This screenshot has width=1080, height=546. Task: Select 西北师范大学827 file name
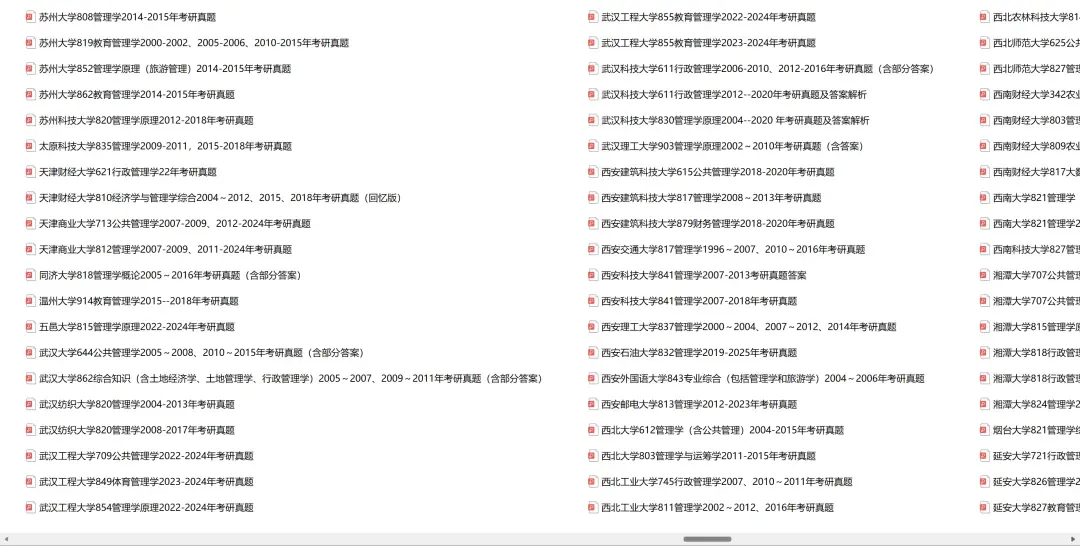pos(1037,69)
